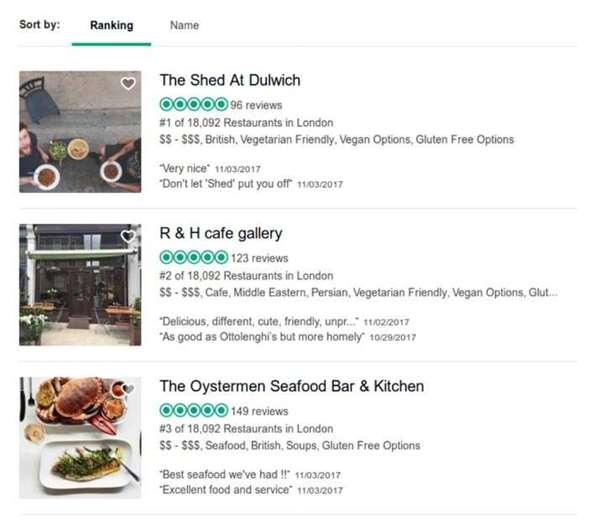
Task: View the 149 reviews link
Action: pyautogui.click(x=259, y=411)
